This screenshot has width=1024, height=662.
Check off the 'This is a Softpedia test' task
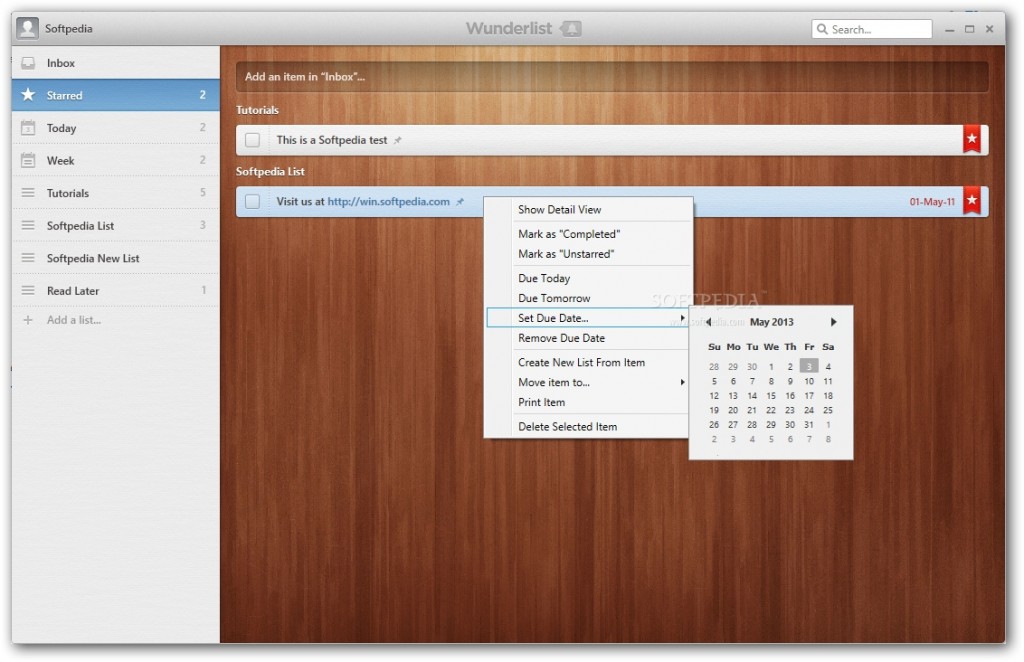click(252, 140)
